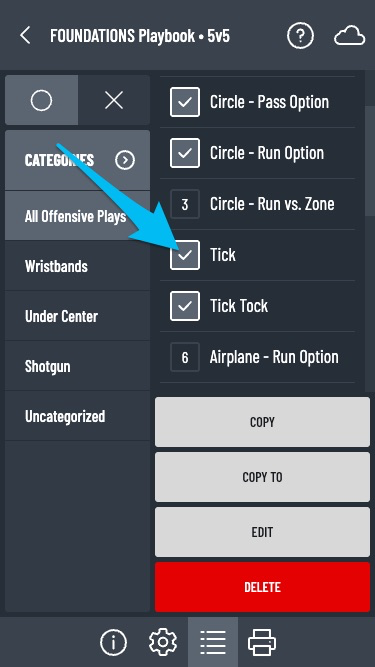Click the play list scrollbar
The image size is (375, 667).
(x=369, y=162)
